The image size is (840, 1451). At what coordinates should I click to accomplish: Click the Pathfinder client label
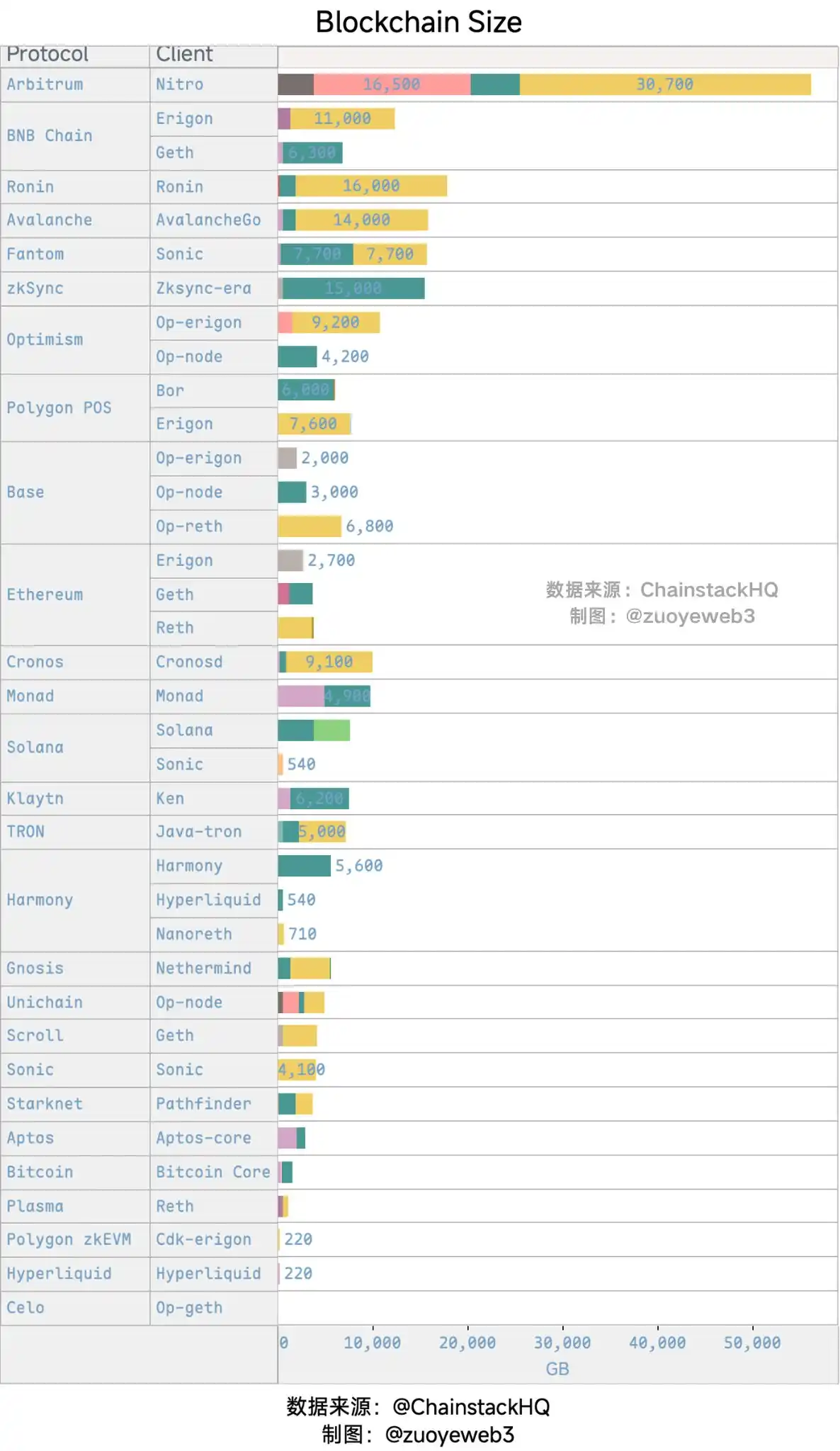click(x=203, y=1104)
